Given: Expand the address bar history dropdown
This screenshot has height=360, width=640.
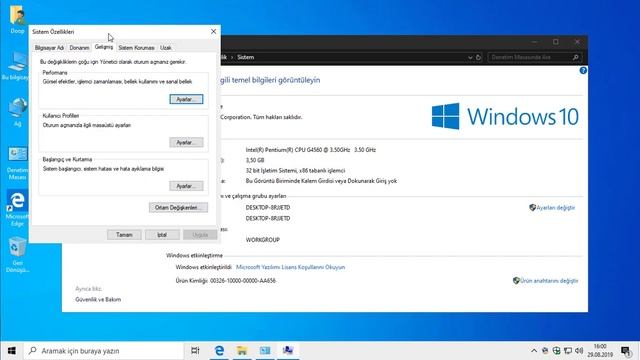Looking at the screenshot, I should tap(470, 57).
